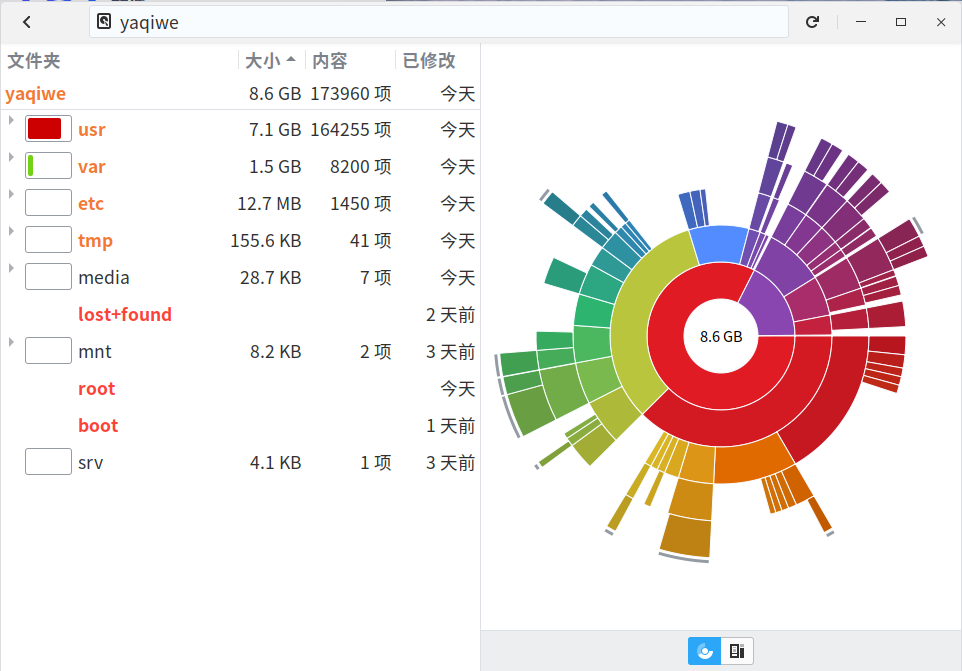The height and width of the screenshot is (671, 962).
Task: Select the lost+found folder
Action: [x=125, y=315]
